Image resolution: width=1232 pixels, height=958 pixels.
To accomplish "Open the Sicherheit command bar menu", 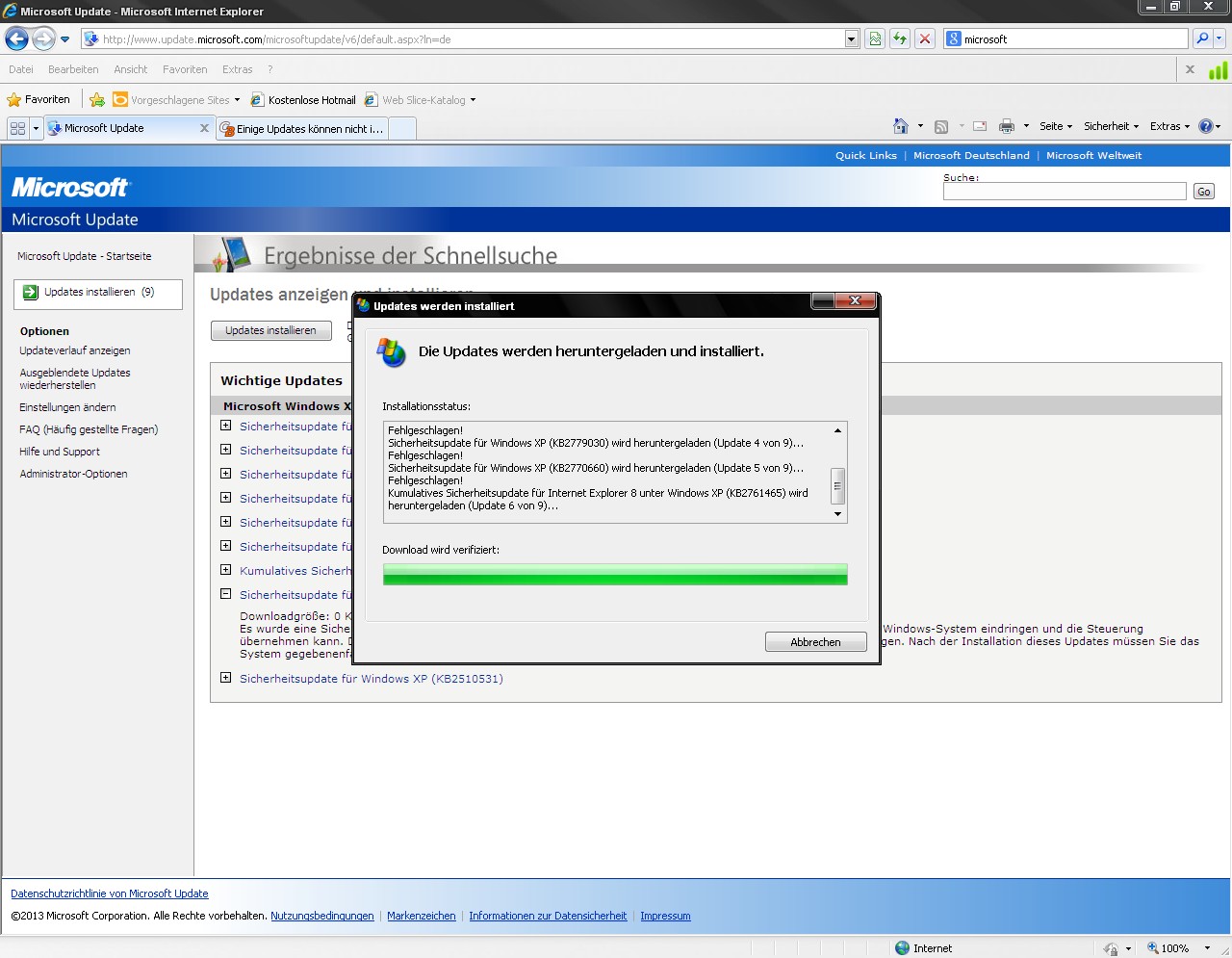I will point(1111,126).
